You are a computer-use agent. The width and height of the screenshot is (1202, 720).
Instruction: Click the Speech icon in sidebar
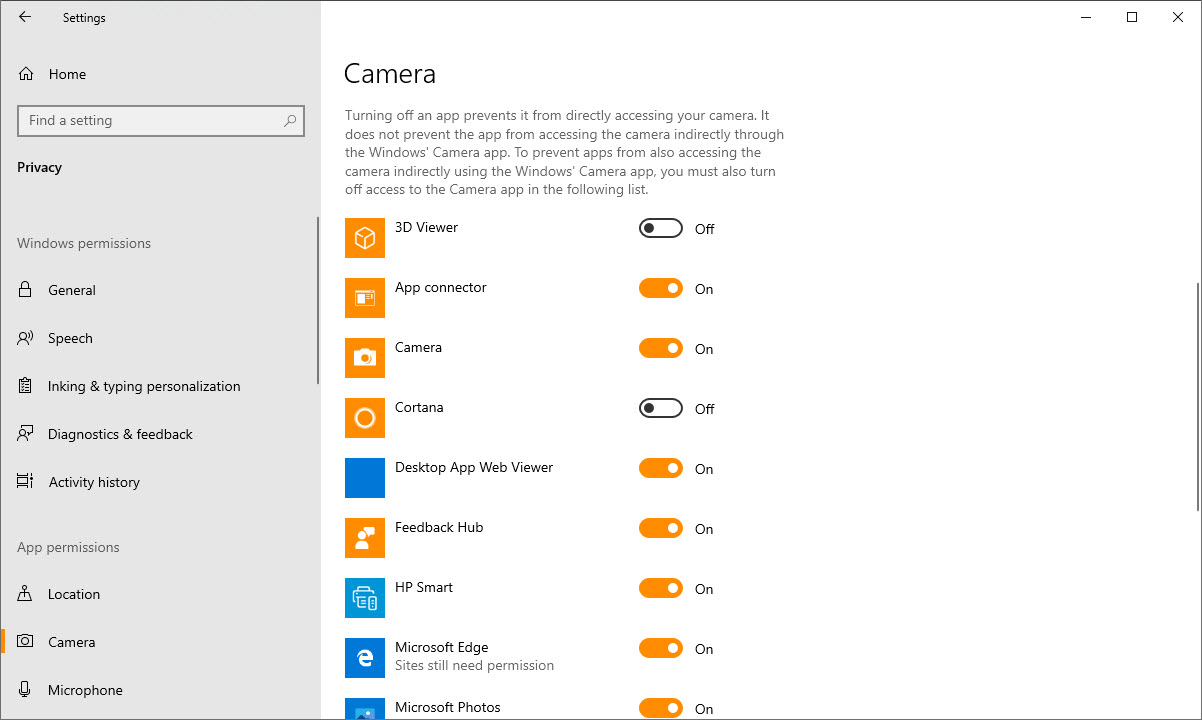tap(26, 338)
